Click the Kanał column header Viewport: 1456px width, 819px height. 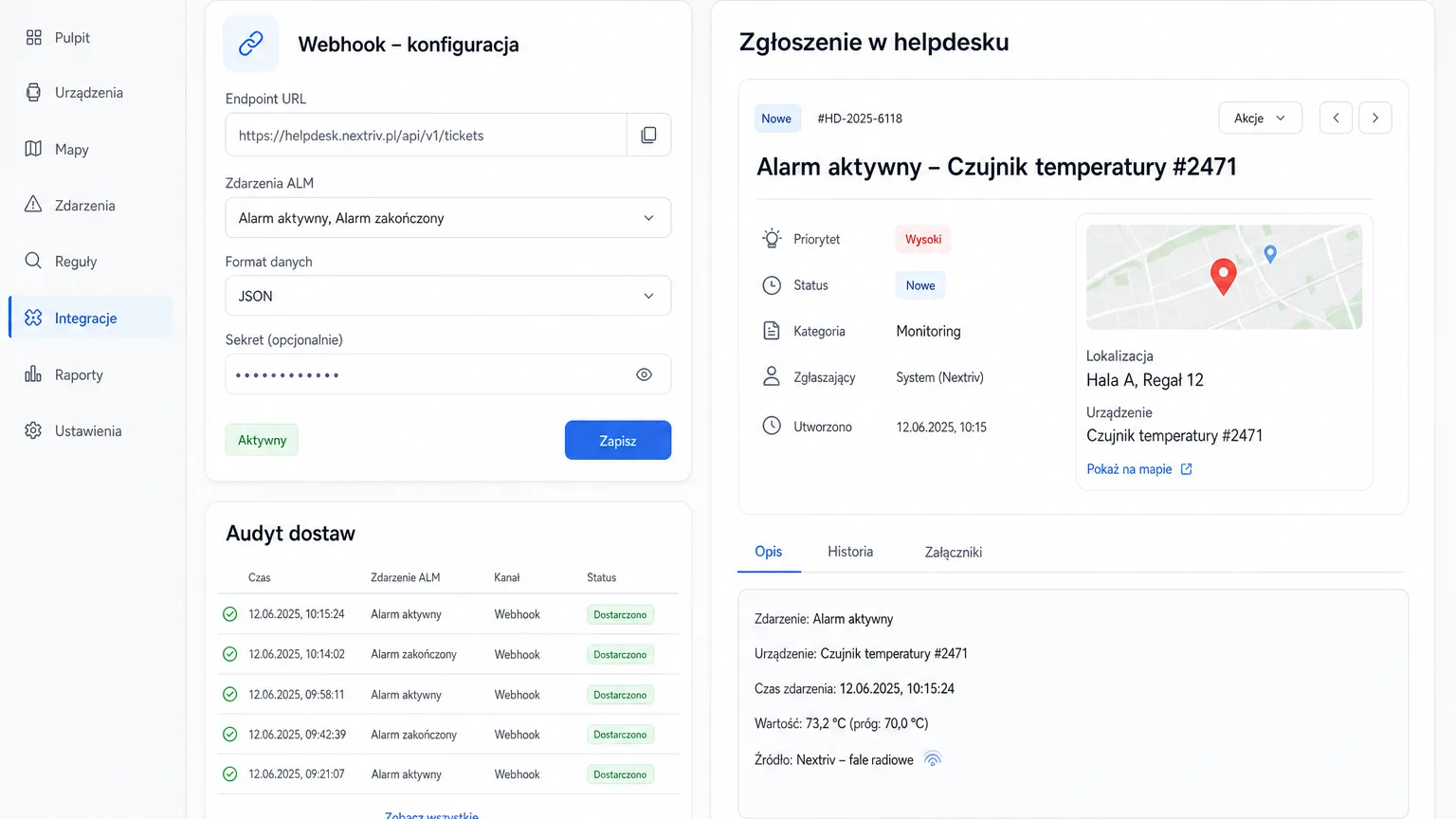(x=507, y=577)
